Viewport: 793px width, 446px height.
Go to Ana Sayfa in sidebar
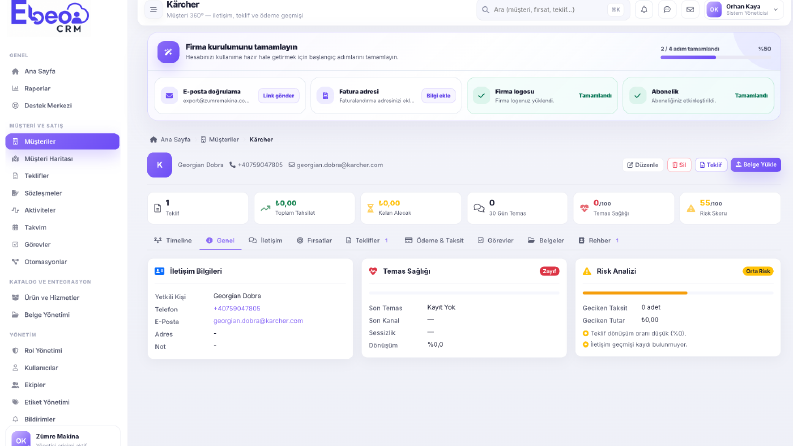(x=62, y=71)
